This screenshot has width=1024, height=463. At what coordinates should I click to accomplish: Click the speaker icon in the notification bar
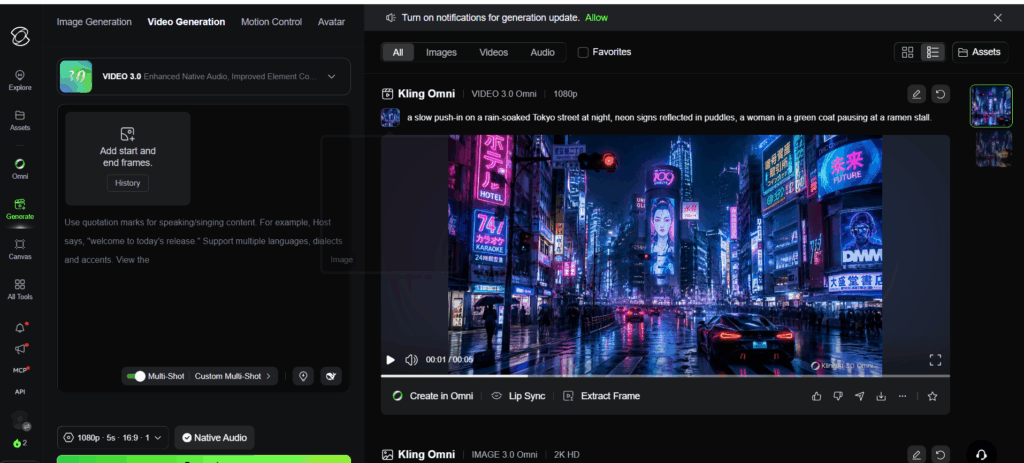tap(391, 18)
